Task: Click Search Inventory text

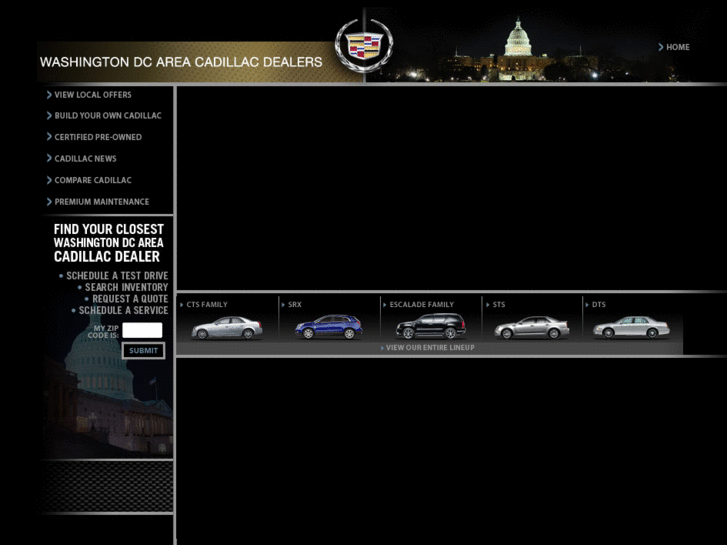Action: coord(126,287)
